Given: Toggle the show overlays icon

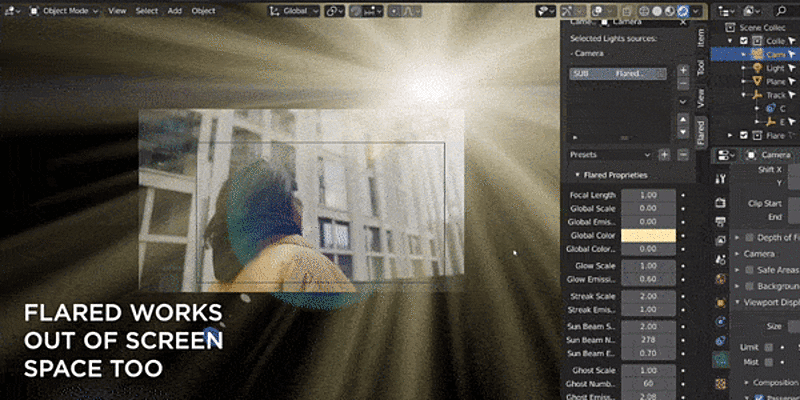Looking at the screenshot, I should tap(596, 11).
